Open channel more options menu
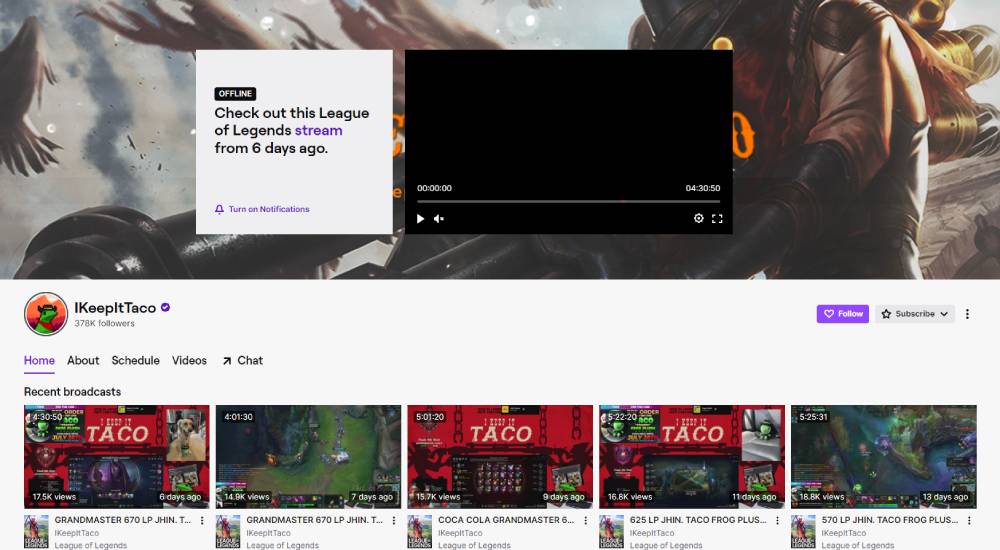 pyautogui.click(x=967, y=314)
